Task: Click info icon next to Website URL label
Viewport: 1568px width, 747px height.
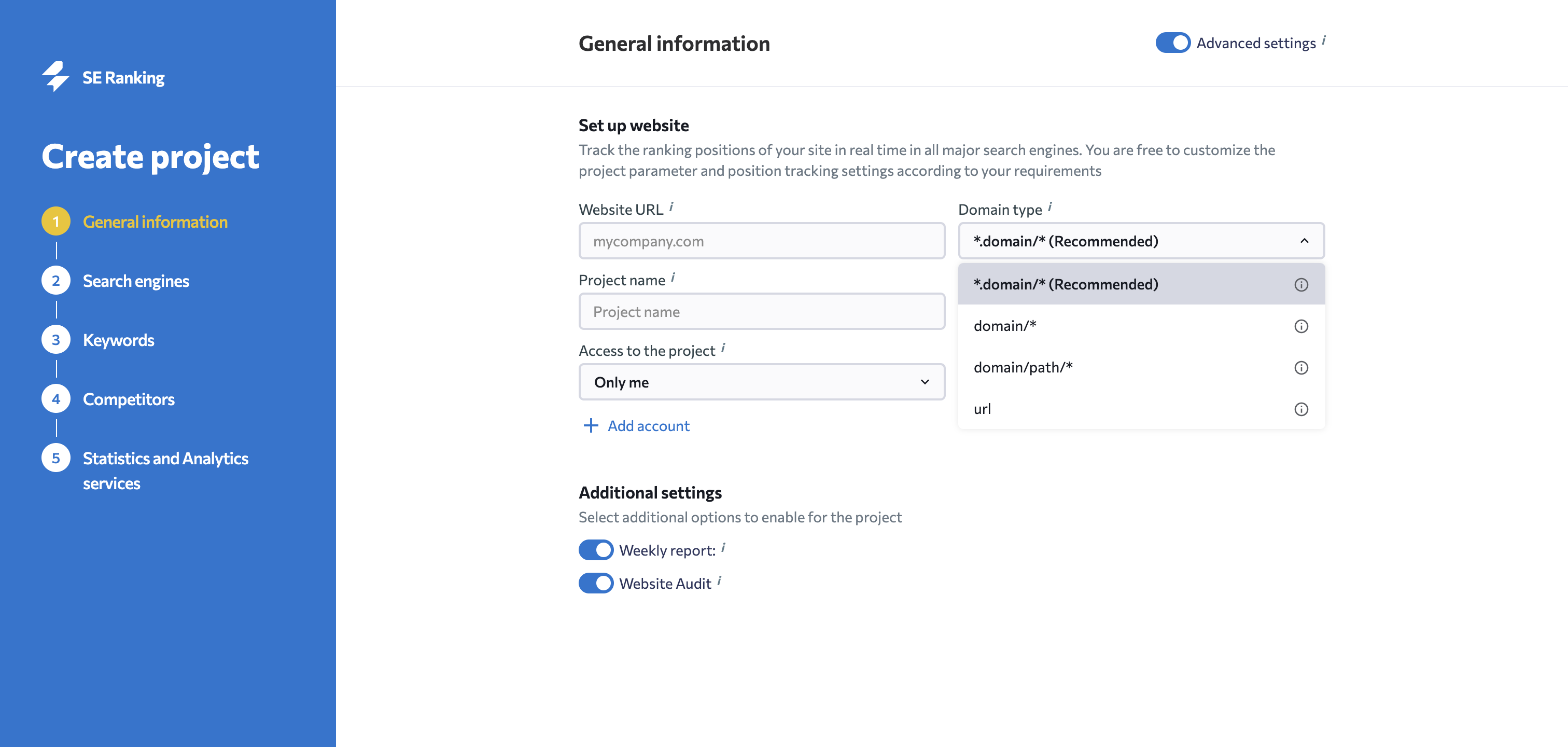Action: pyautogui.click(x=671, y=207)
